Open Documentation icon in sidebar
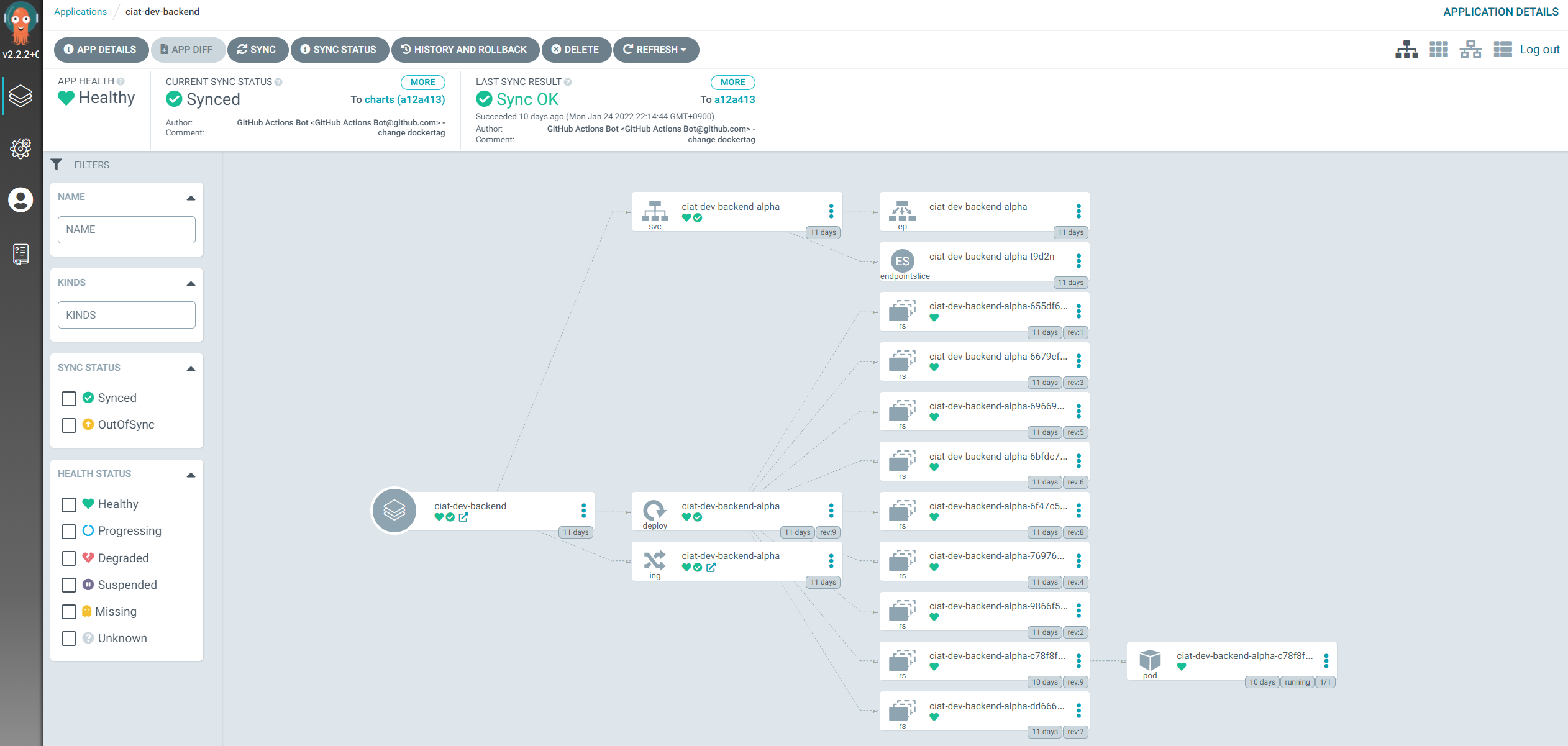The width and height of the screenshot is (1568, 746). [x=21, y=253]
